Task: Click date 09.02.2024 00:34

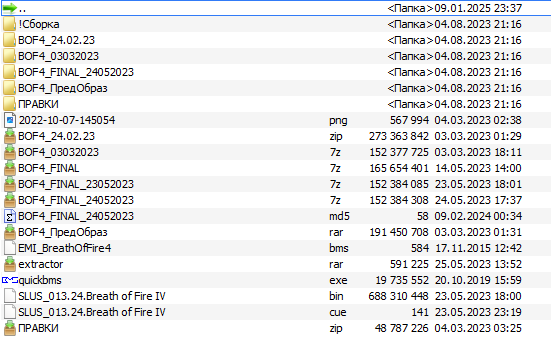Action: click(478, 216)
